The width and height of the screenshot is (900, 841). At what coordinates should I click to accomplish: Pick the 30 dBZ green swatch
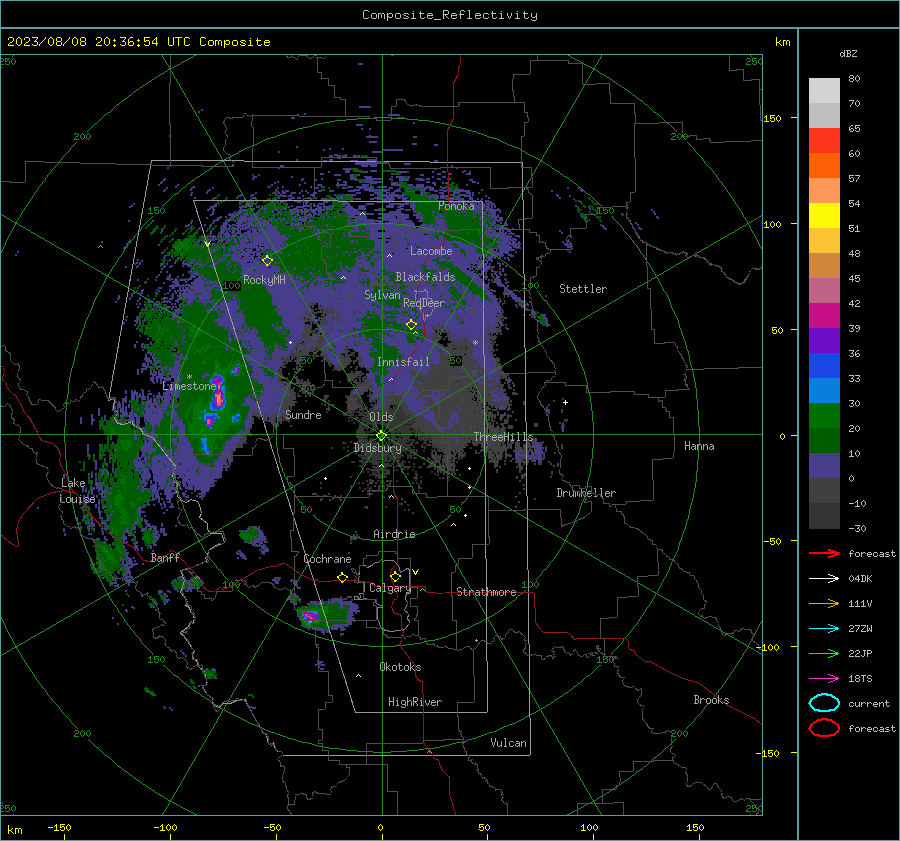pyautogui.click(x=824, y=415)
